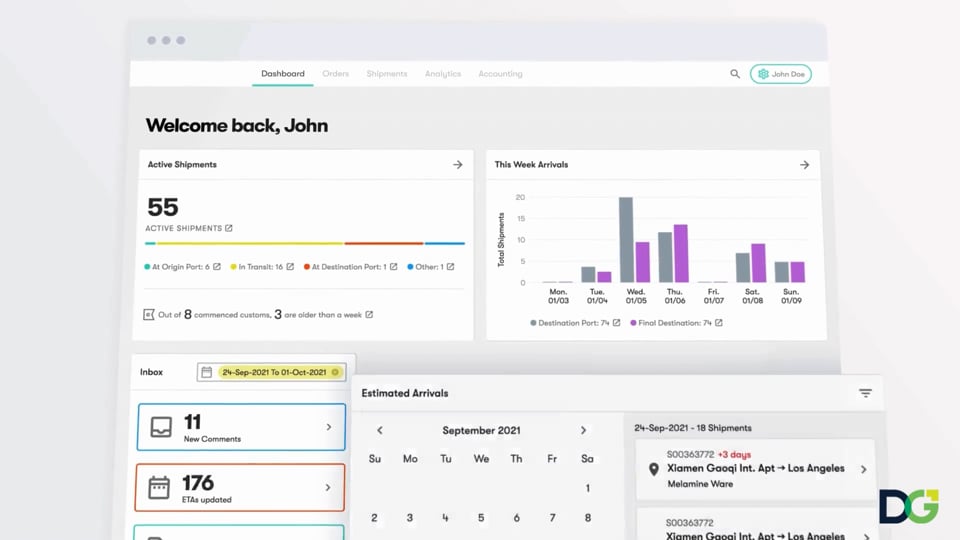Click the date range 24-Sep-2021 To 01-Oct-2021
The height and width of the screenshot is (540, 960).
pos(274,372)
